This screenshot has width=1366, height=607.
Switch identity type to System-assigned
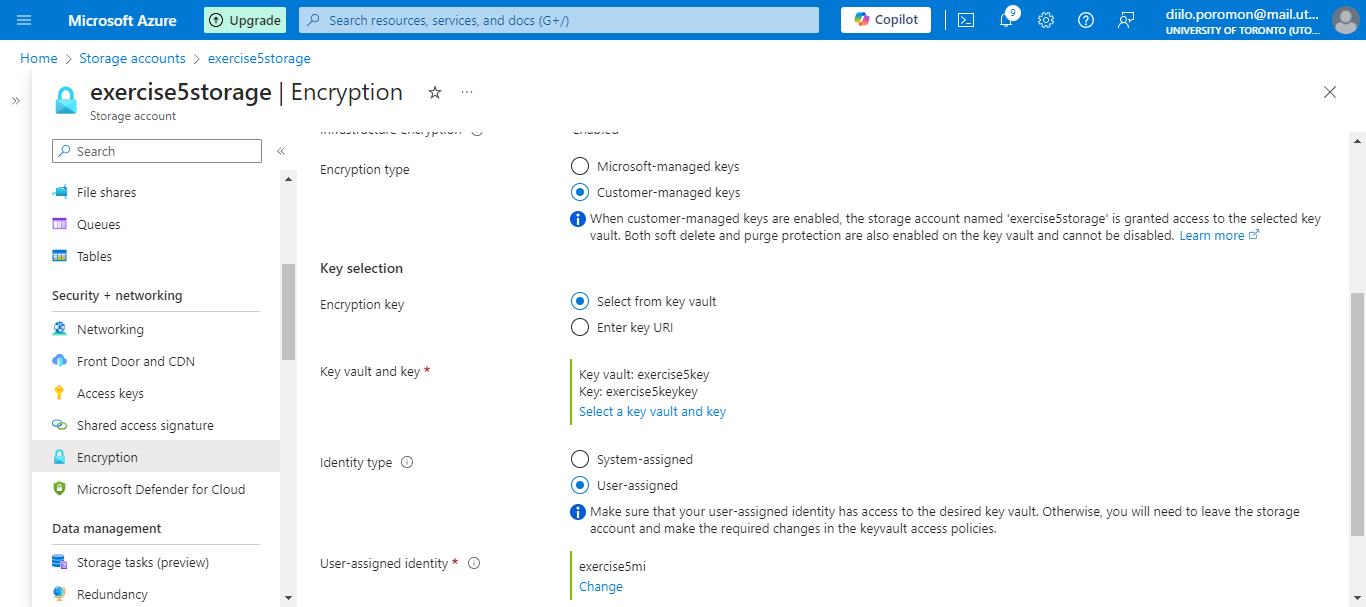click(x=580, y=459)
